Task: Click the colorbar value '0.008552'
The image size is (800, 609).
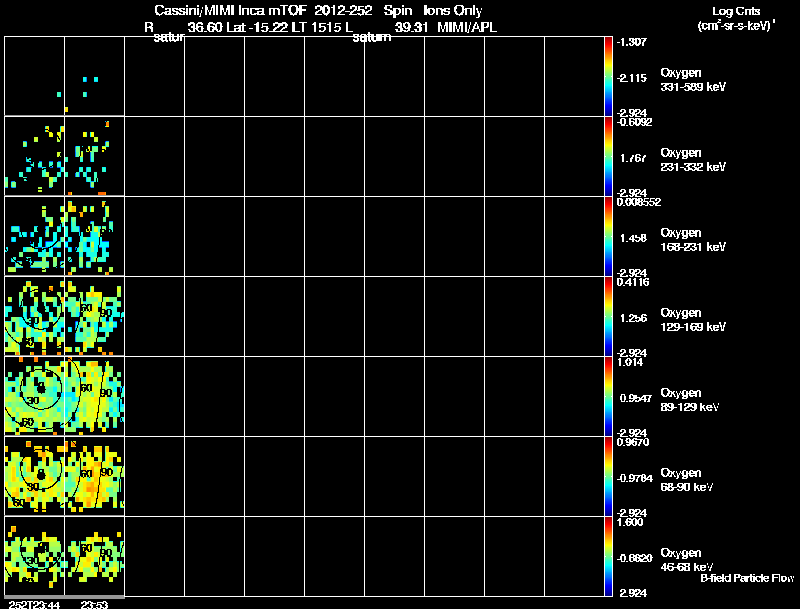Action: click(x=639, y=202)
